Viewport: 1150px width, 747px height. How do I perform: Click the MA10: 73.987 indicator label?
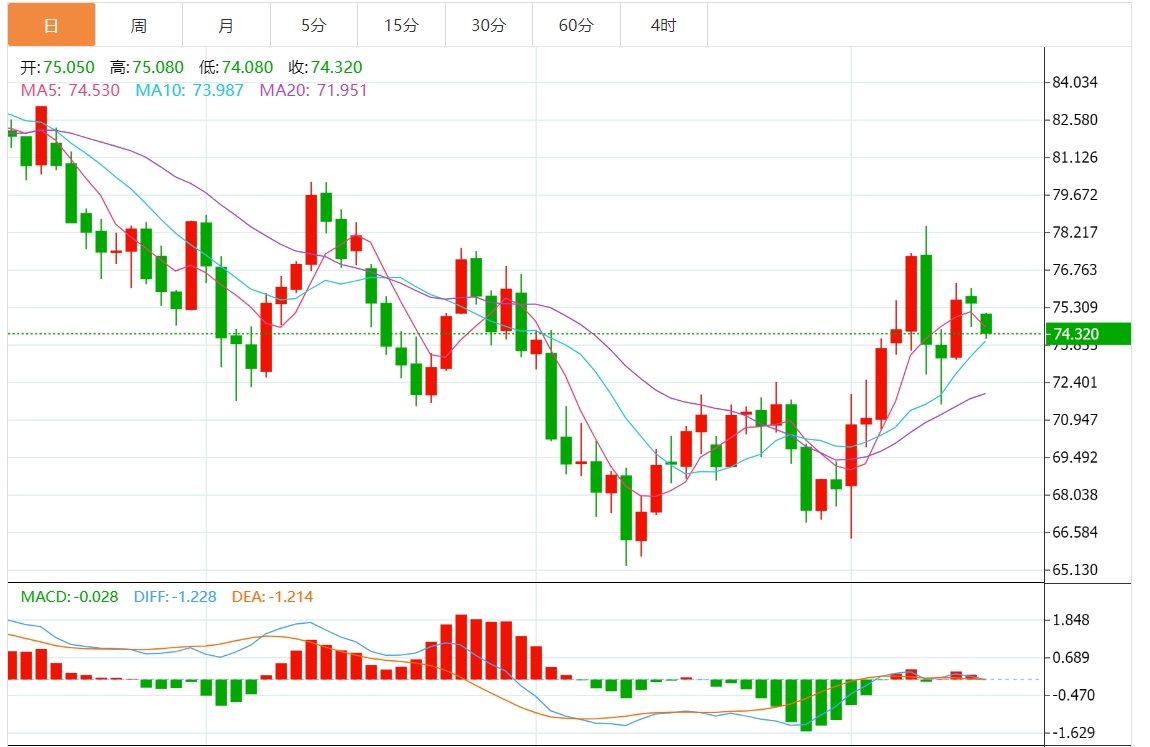coord(189,90)
